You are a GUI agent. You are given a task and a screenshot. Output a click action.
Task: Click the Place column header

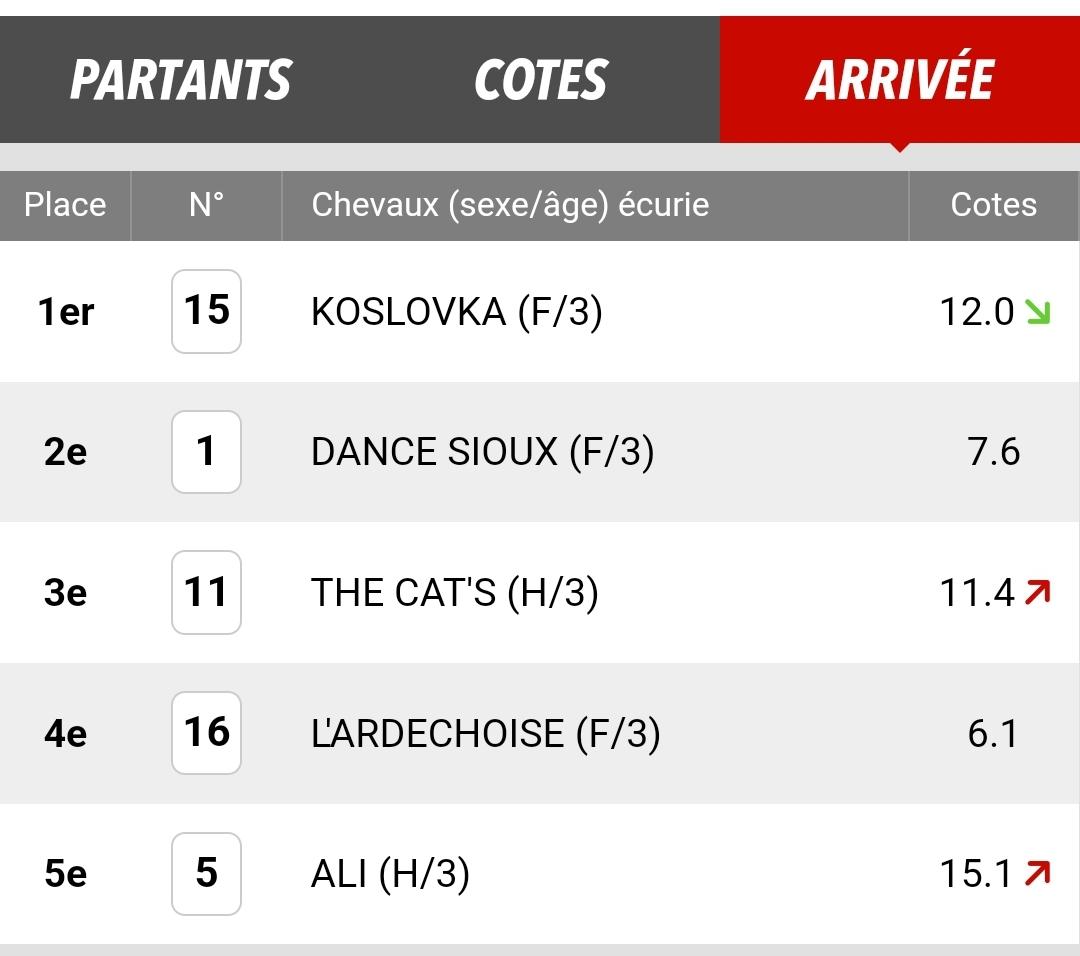click(65, 205)
